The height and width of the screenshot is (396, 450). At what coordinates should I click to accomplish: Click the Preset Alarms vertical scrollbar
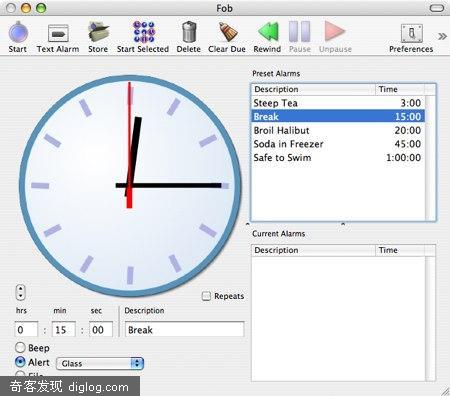tap(430, 158)
